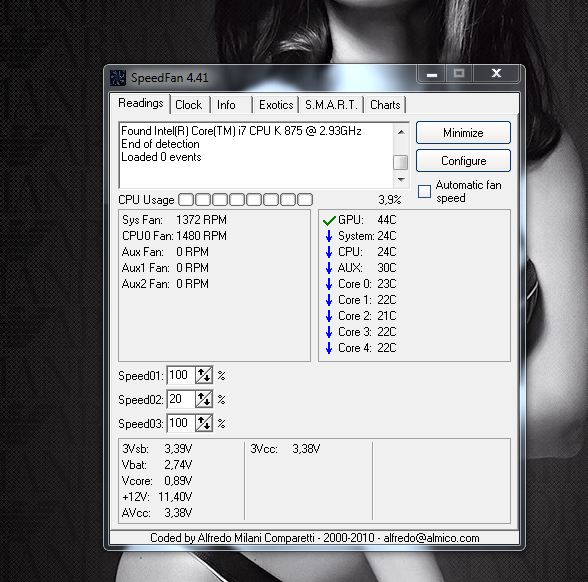Click the log scrollbar thumb
Screen dimensions: 588x582
[401, 162]
